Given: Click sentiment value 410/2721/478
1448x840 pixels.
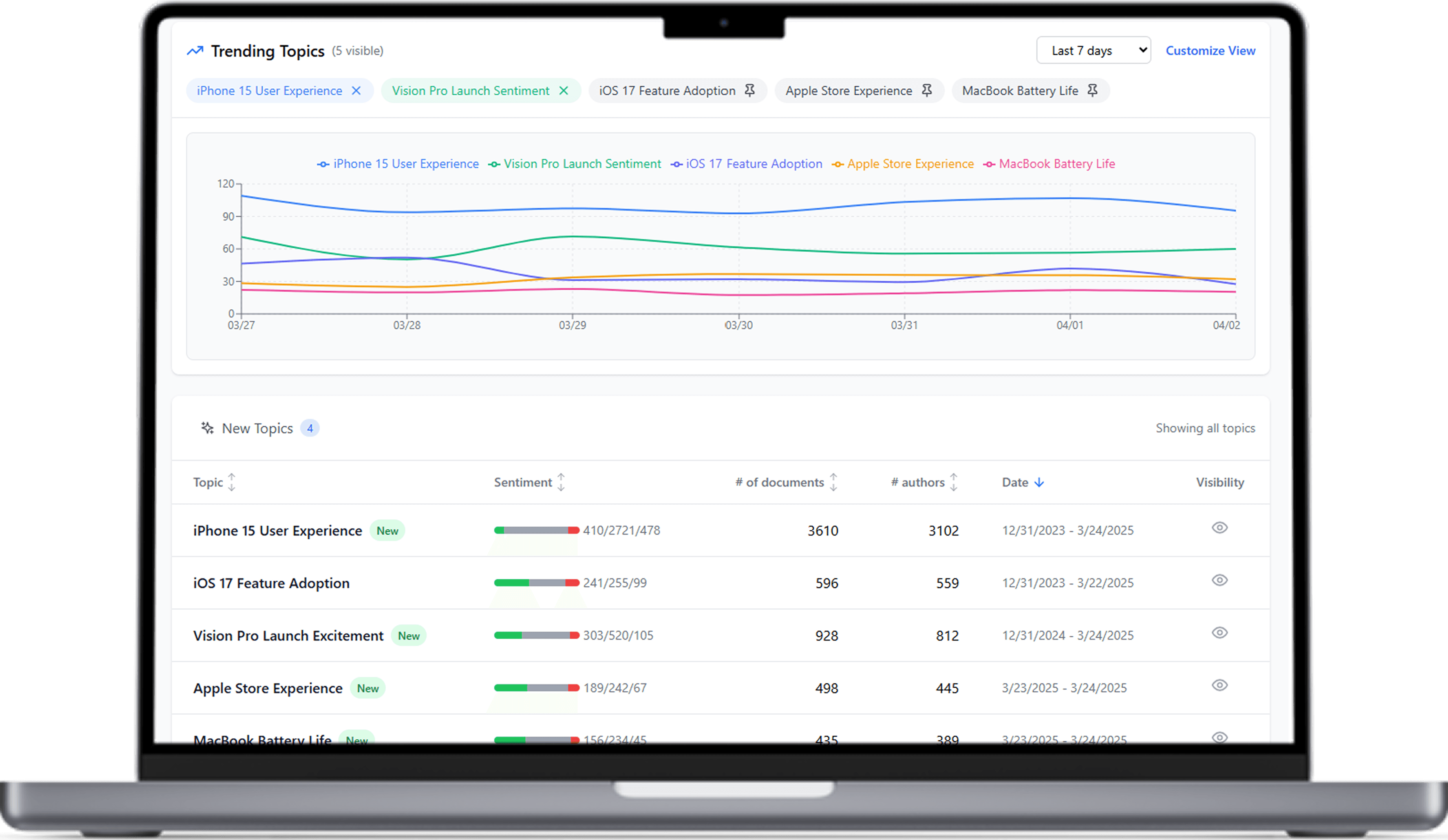Looking at the screenshot, I should 622,530.
